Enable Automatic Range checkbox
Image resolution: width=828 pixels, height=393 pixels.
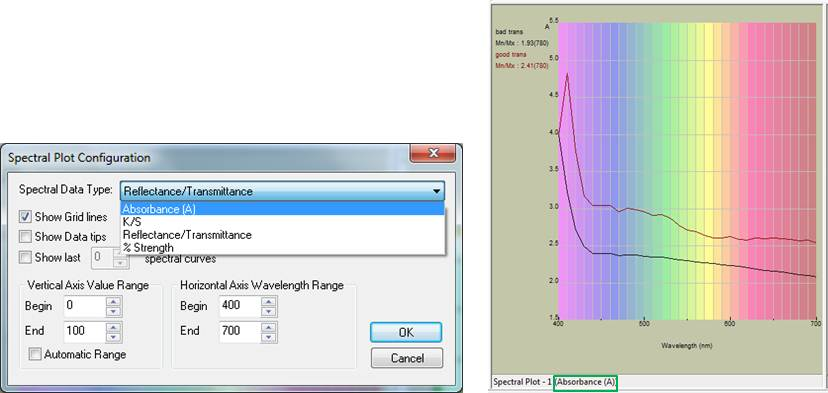(x=35, y=354)
